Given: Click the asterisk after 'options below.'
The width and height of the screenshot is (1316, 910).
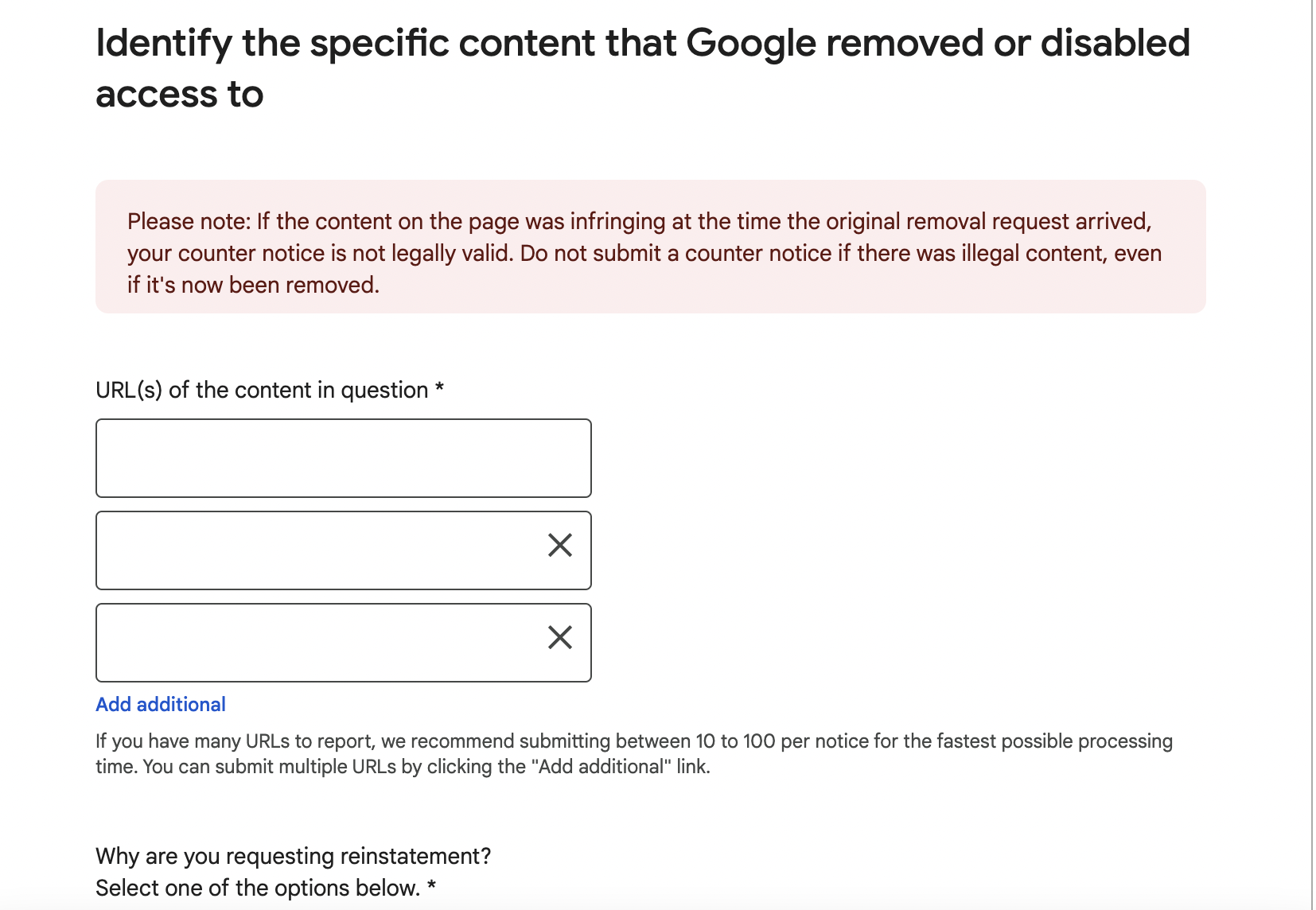Looking at the screenshot, I should 431,885.
